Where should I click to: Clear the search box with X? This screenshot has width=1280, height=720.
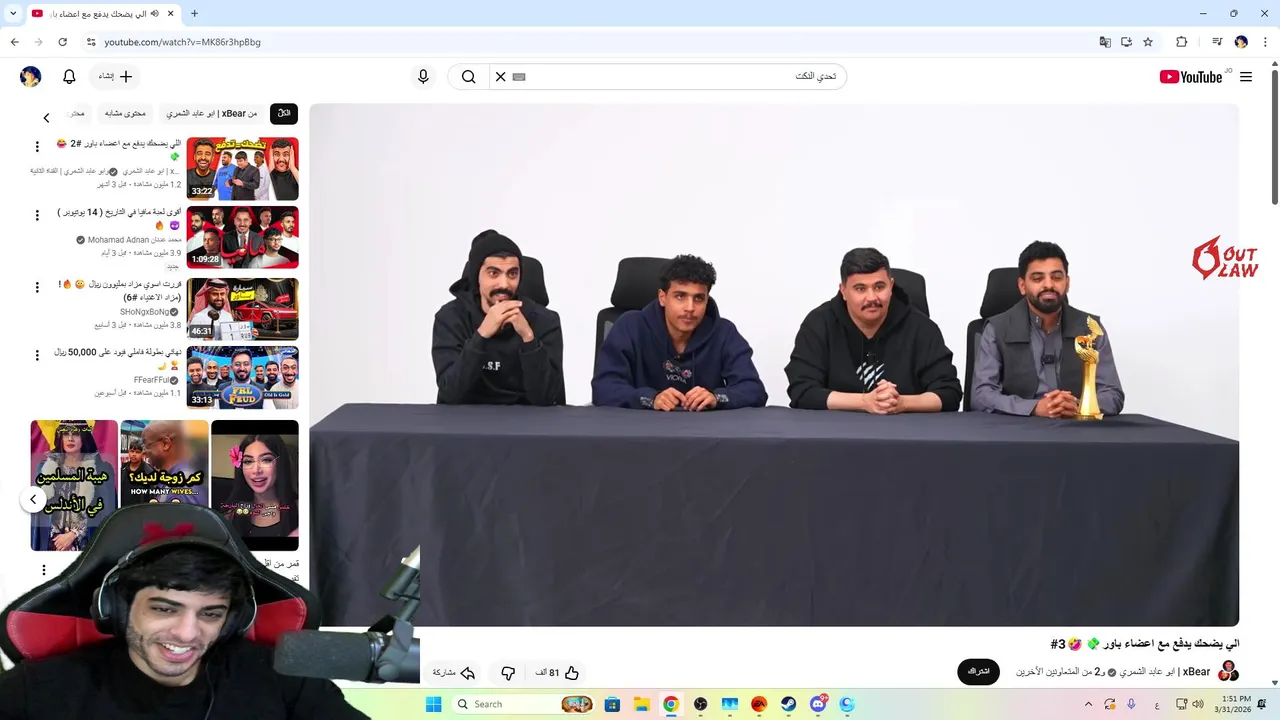[501, 77]
